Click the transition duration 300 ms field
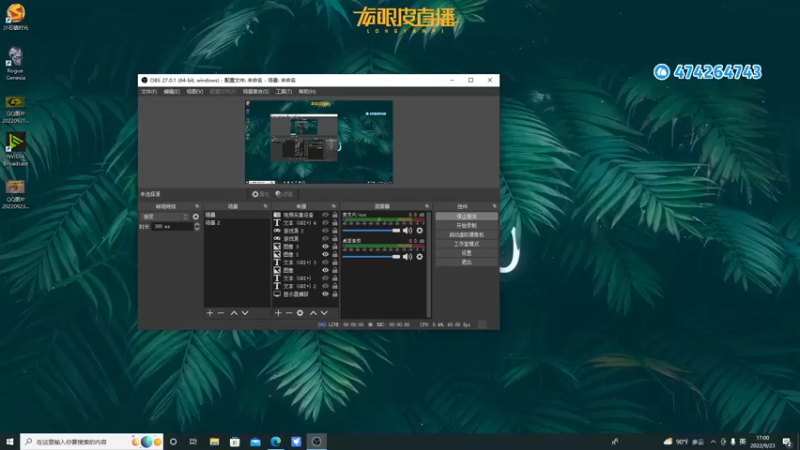 coord(171,227)
